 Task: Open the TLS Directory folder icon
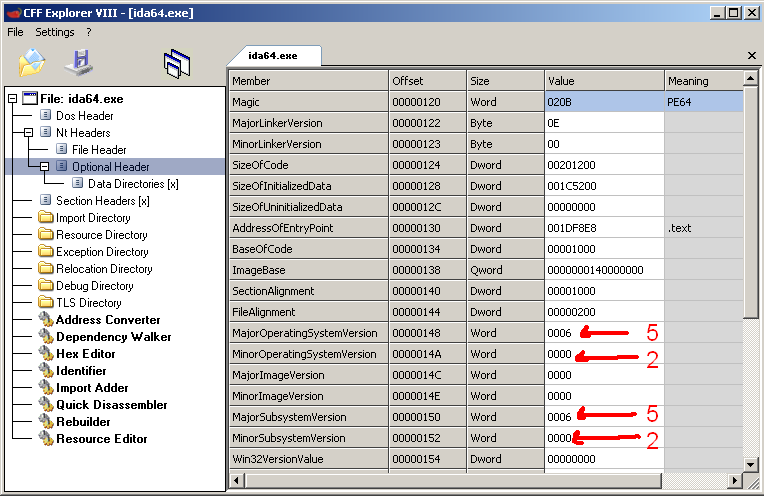(x=46, y=303)
